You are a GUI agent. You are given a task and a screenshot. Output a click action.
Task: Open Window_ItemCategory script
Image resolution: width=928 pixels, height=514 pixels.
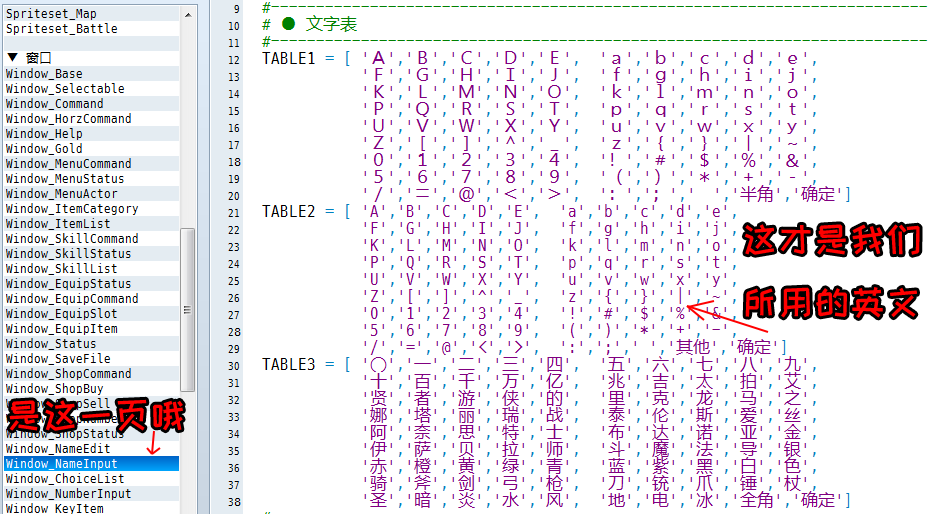[x=91, y=208]
